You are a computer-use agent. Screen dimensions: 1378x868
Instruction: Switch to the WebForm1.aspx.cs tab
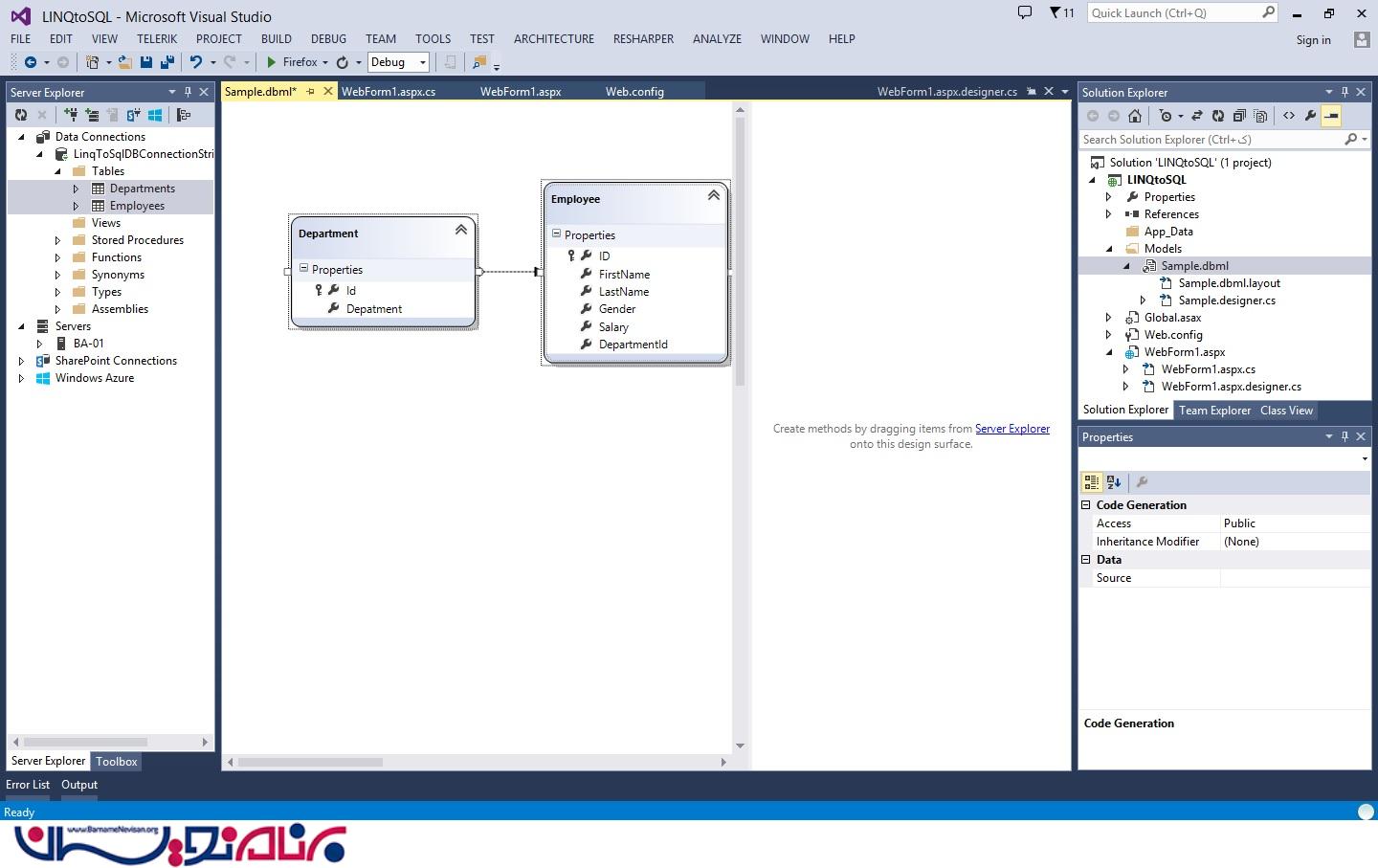pos(389,92)
